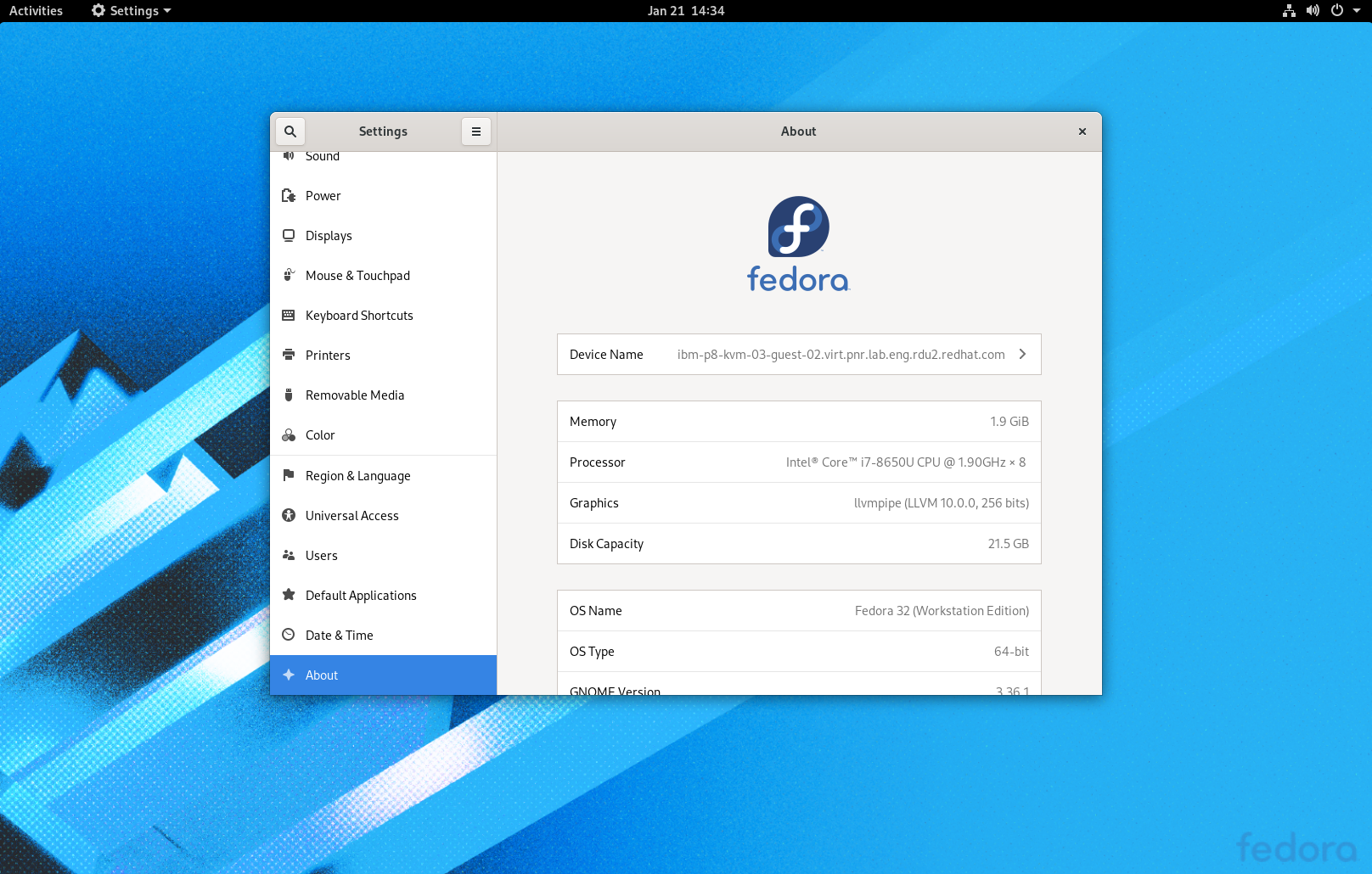
Task: Click the llvmpipe graphics value
Action: click(x=942, y=503)
